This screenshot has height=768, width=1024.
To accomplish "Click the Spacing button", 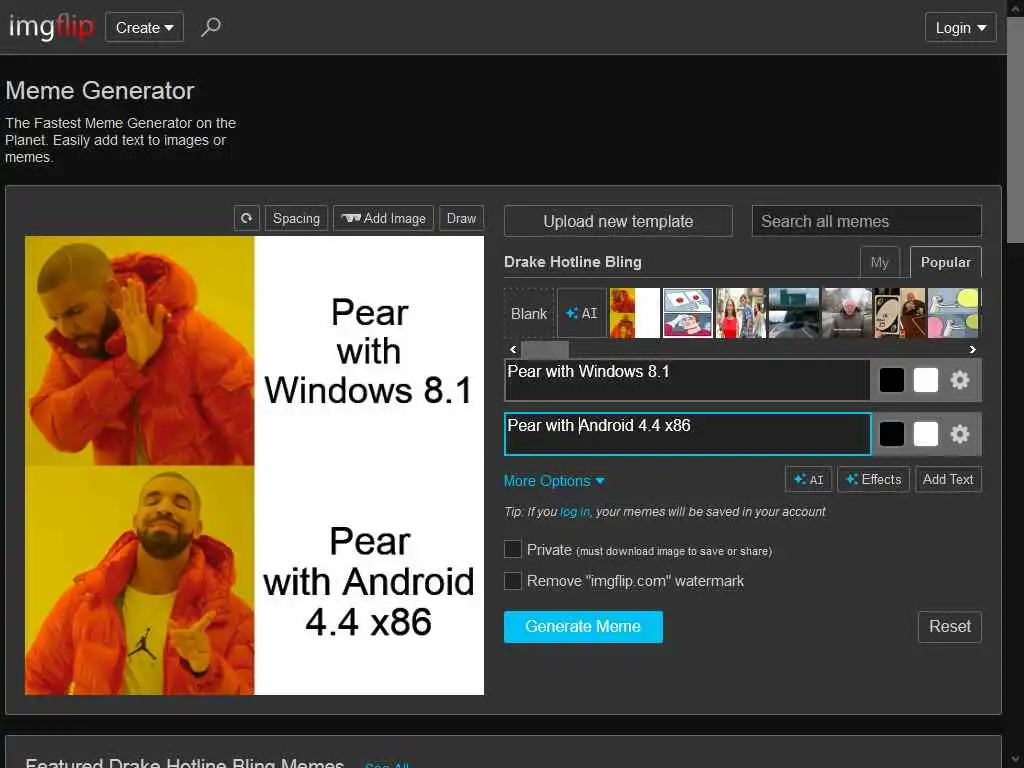I will coord(296,218).
